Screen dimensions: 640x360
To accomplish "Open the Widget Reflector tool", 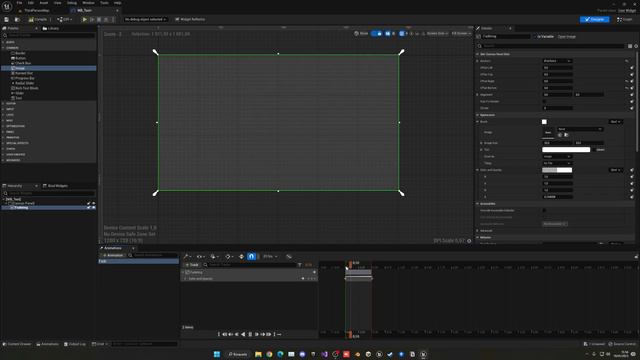I will point(190,19).
